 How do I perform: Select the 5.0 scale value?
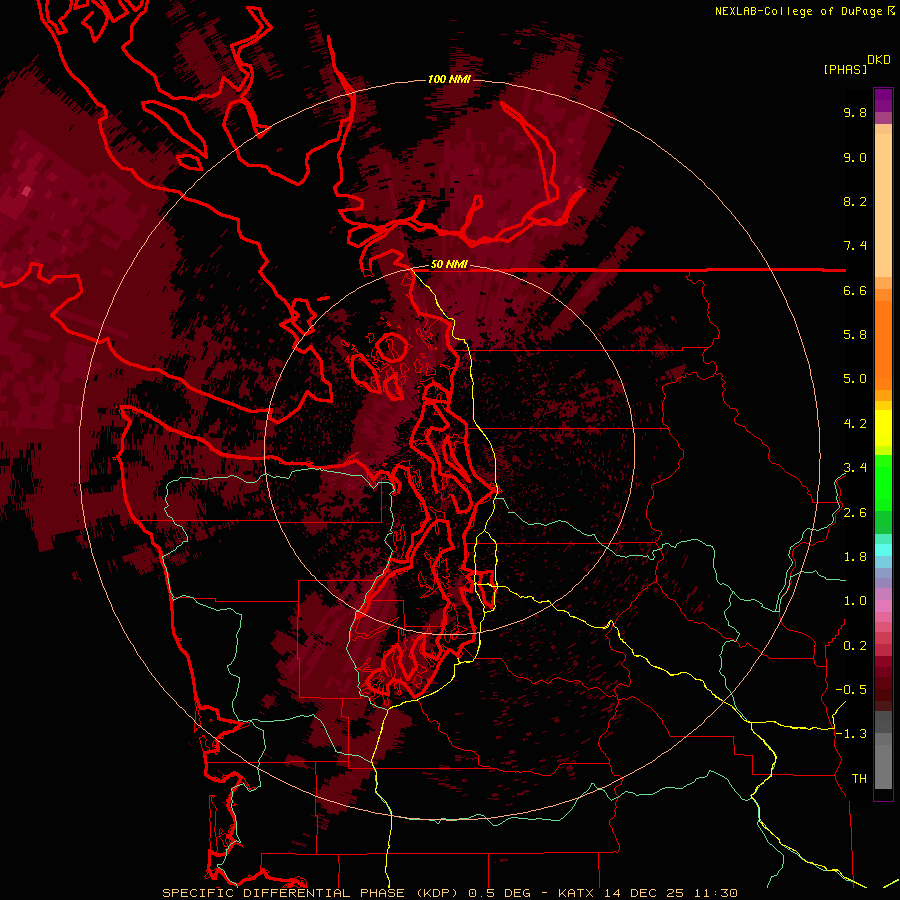click(x=855, y=379)
